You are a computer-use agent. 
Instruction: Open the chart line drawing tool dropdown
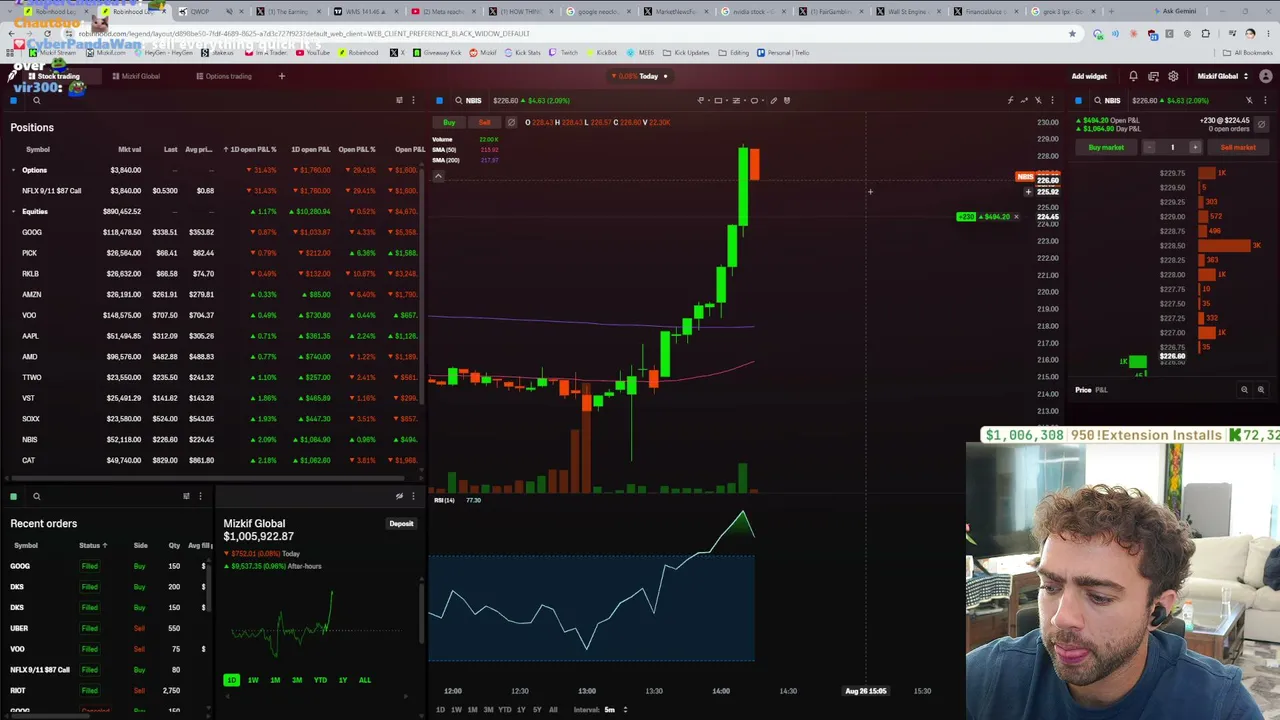(702, 100)
